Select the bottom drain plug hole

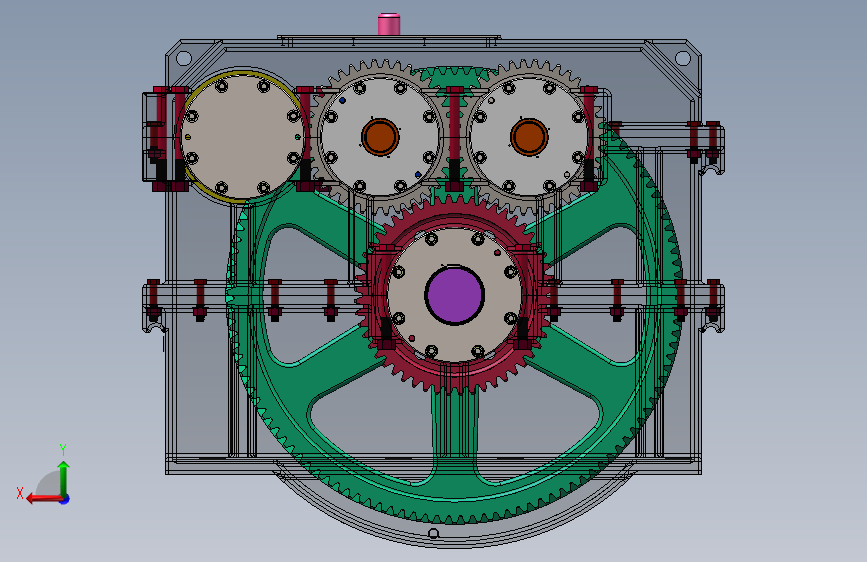click(x=434, y=533)
